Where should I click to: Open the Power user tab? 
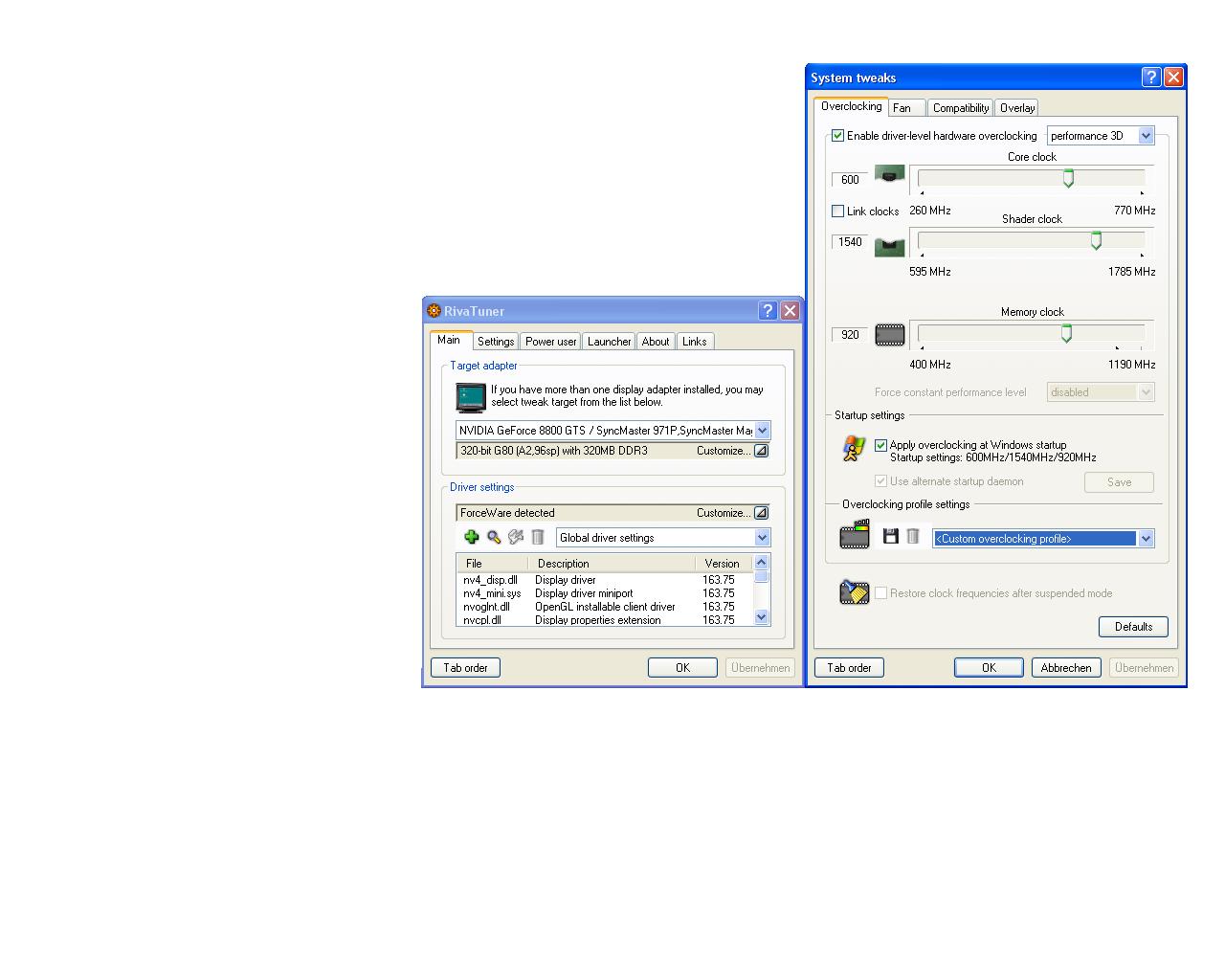tap(551, 342)
